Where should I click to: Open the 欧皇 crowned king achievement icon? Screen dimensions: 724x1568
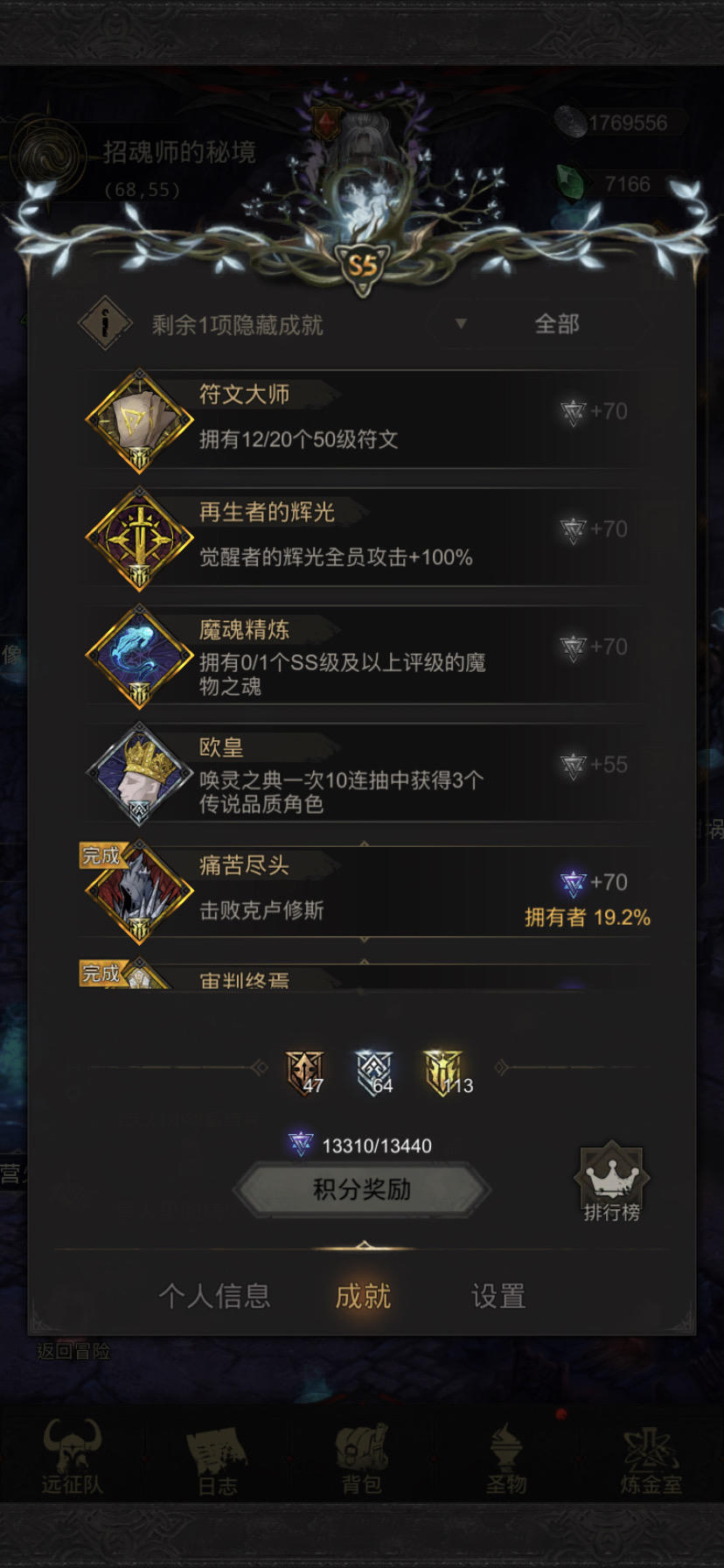tap(139, 775)
